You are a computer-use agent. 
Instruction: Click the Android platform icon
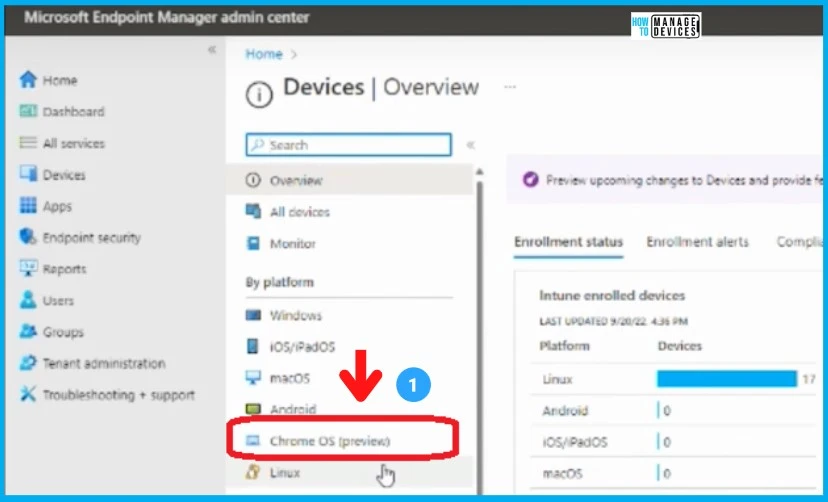coord(253,409)
